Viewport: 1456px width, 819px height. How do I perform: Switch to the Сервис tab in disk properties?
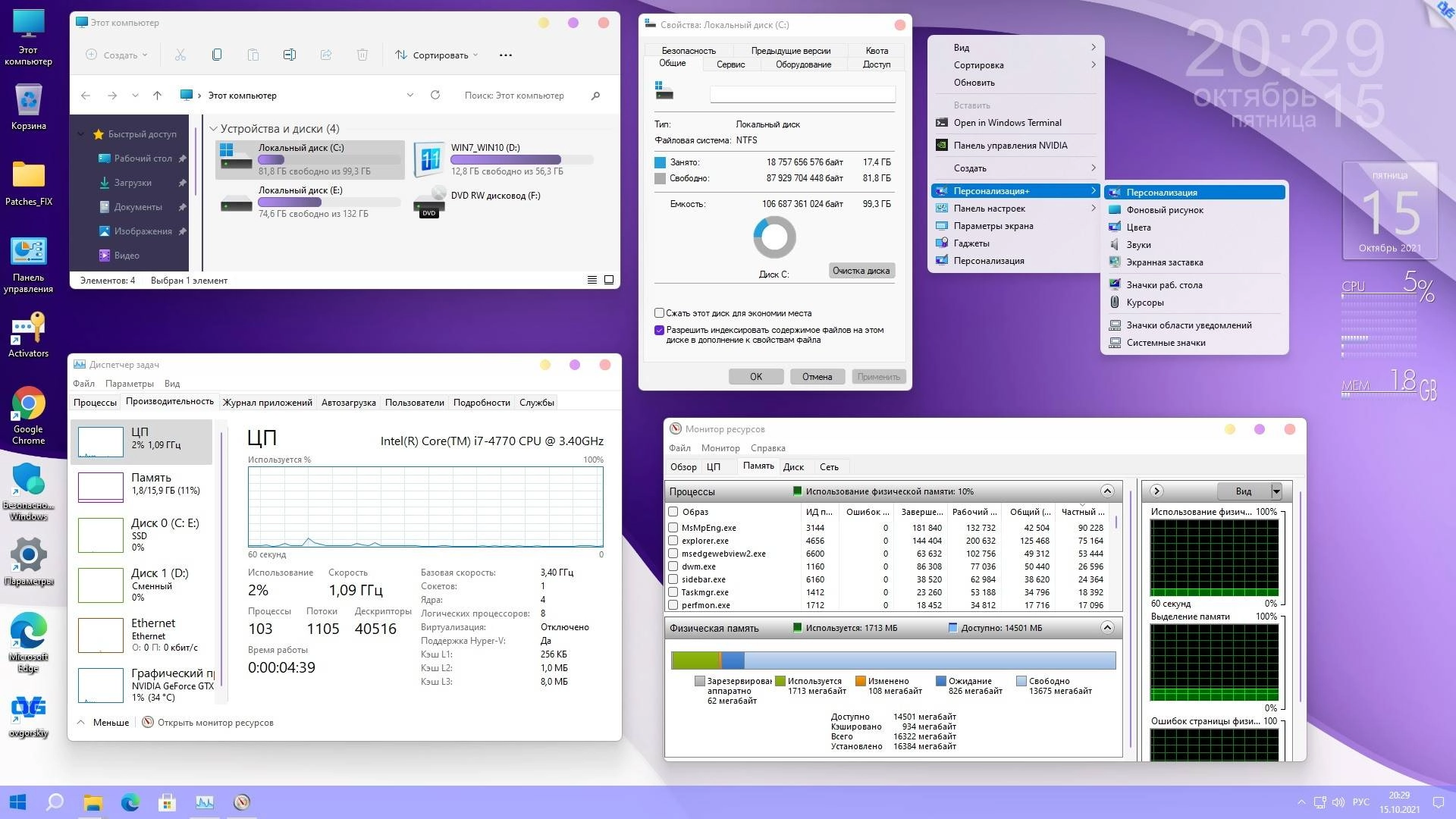[730, 64]
